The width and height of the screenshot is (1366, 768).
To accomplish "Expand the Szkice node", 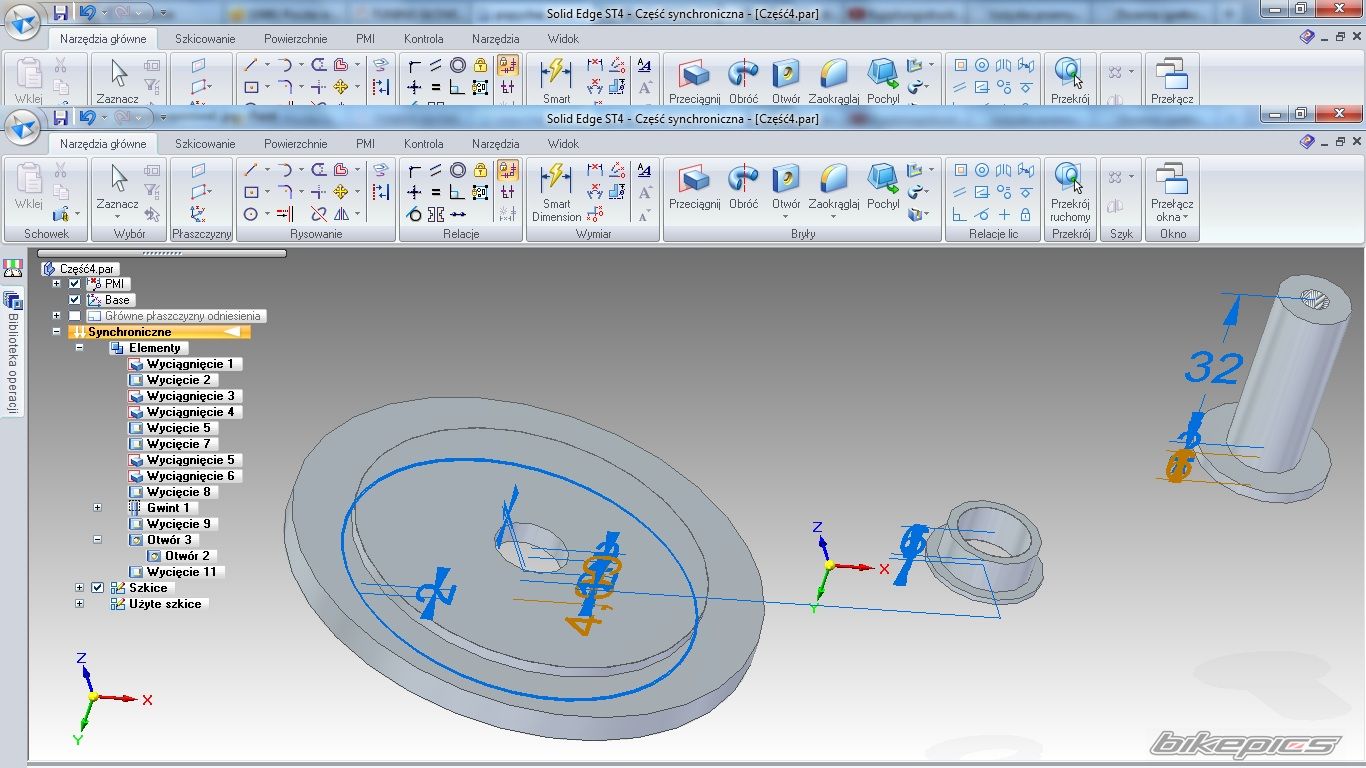I will coord(79,588).
